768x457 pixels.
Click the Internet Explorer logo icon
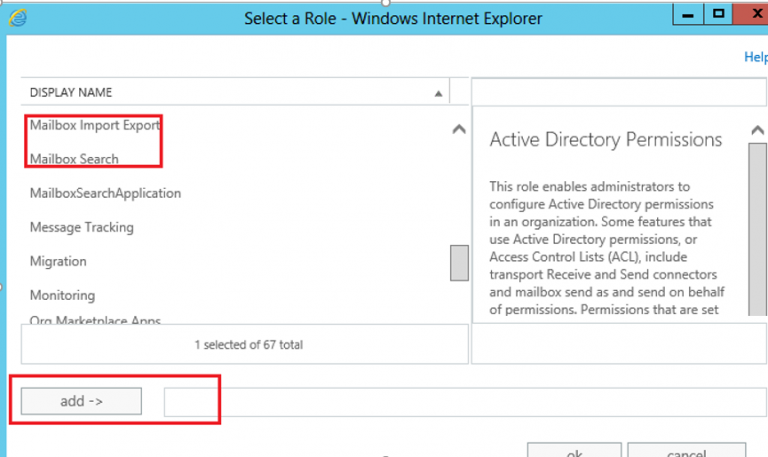tap(18, 18)
